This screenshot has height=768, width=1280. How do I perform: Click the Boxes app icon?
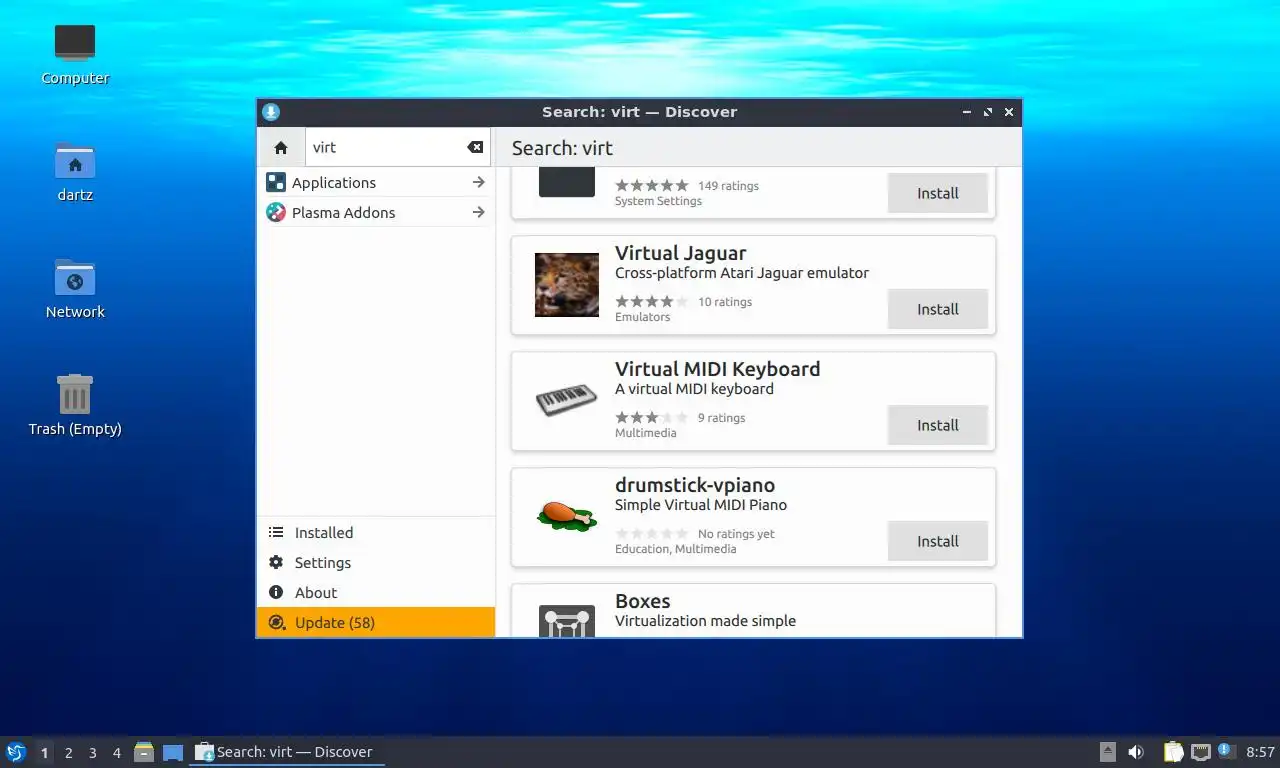(x=567, y=620)
